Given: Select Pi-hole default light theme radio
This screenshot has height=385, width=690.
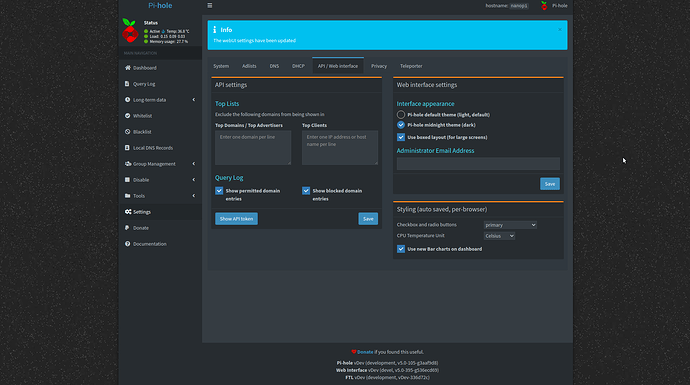Looking at the screenshot, I should 401,114.
